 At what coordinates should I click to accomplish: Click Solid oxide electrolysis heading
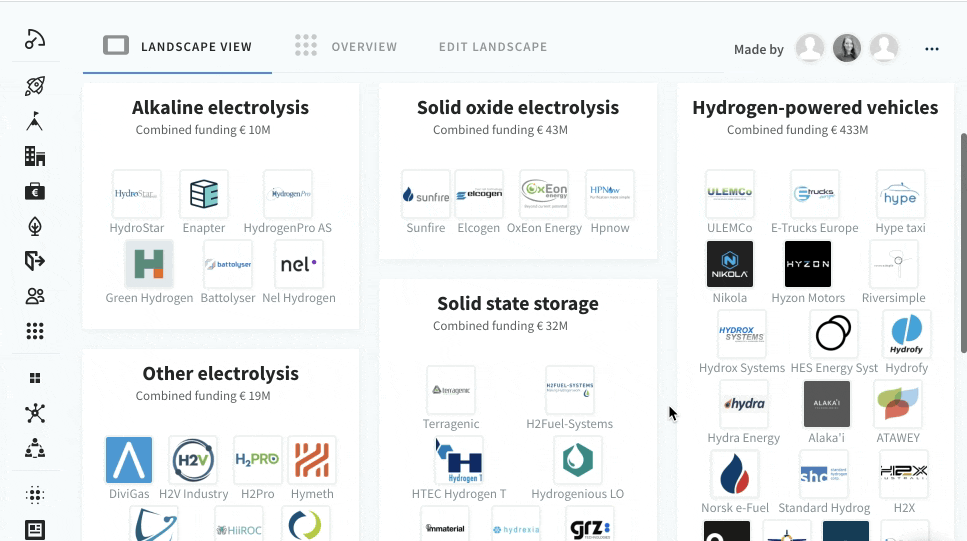pyautogui.click(x=518, y=107)
